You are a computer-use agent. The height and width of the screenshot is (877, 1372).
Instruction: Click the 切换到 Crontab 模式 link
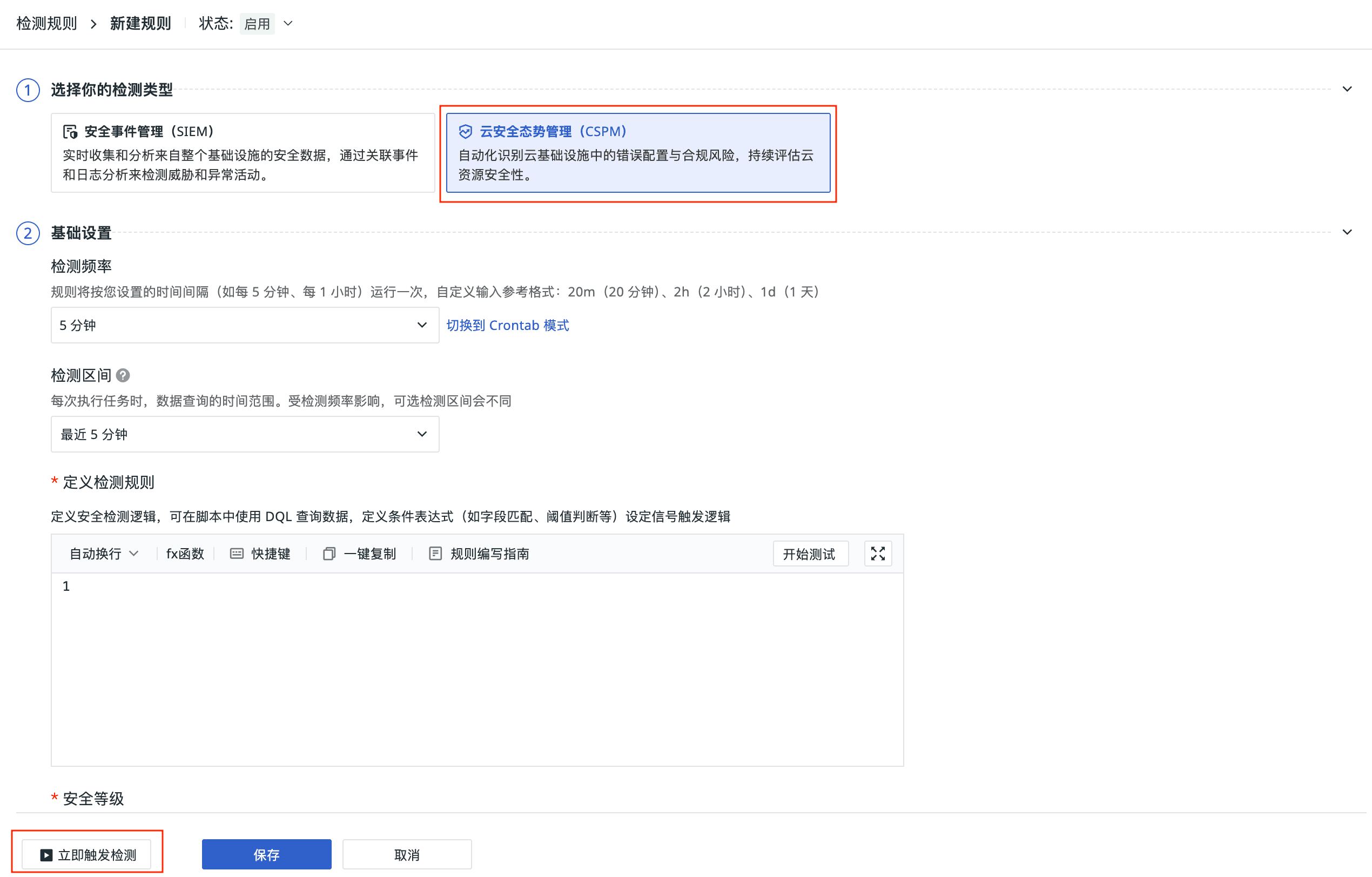coord(507,325)
